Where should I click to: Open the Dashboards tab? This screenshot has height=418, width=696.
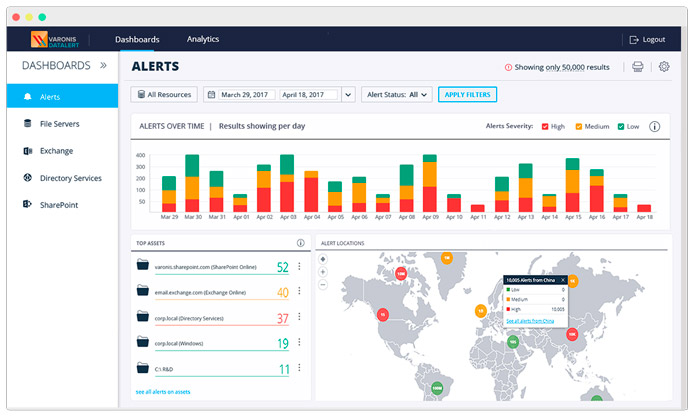click(137, 39)
